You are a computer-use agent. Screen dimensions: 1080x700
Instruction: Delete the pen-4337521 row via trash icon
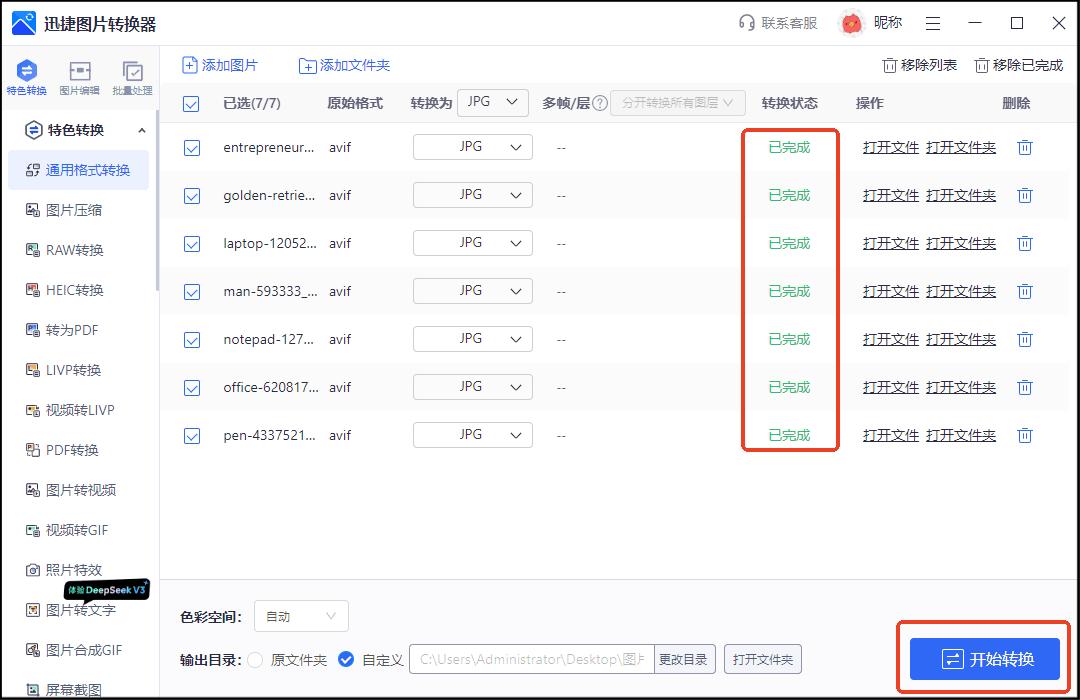click(x=1025, y=435)
